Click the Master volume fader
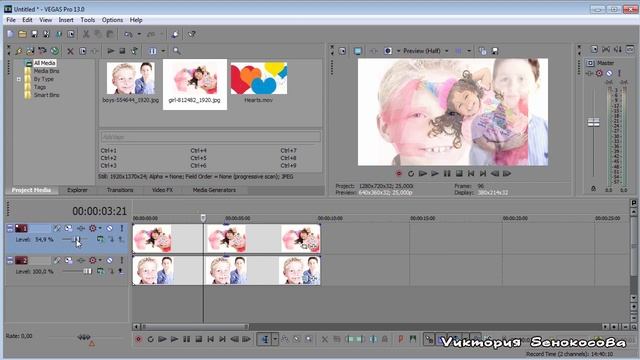 pos(593,122)
